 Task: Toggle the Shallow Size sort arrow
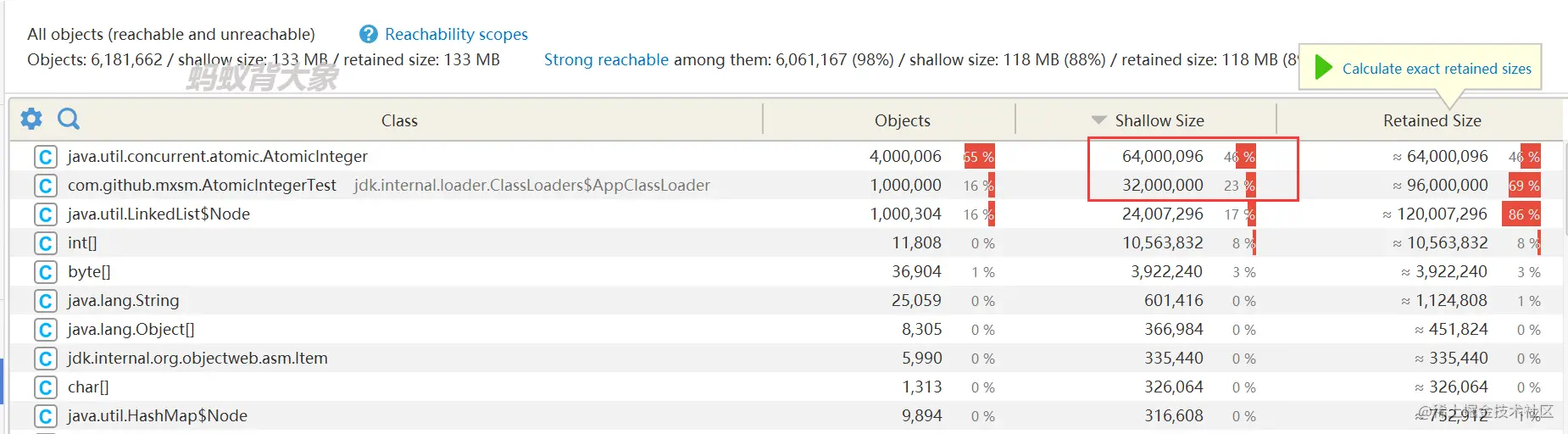pos(1098,120)
